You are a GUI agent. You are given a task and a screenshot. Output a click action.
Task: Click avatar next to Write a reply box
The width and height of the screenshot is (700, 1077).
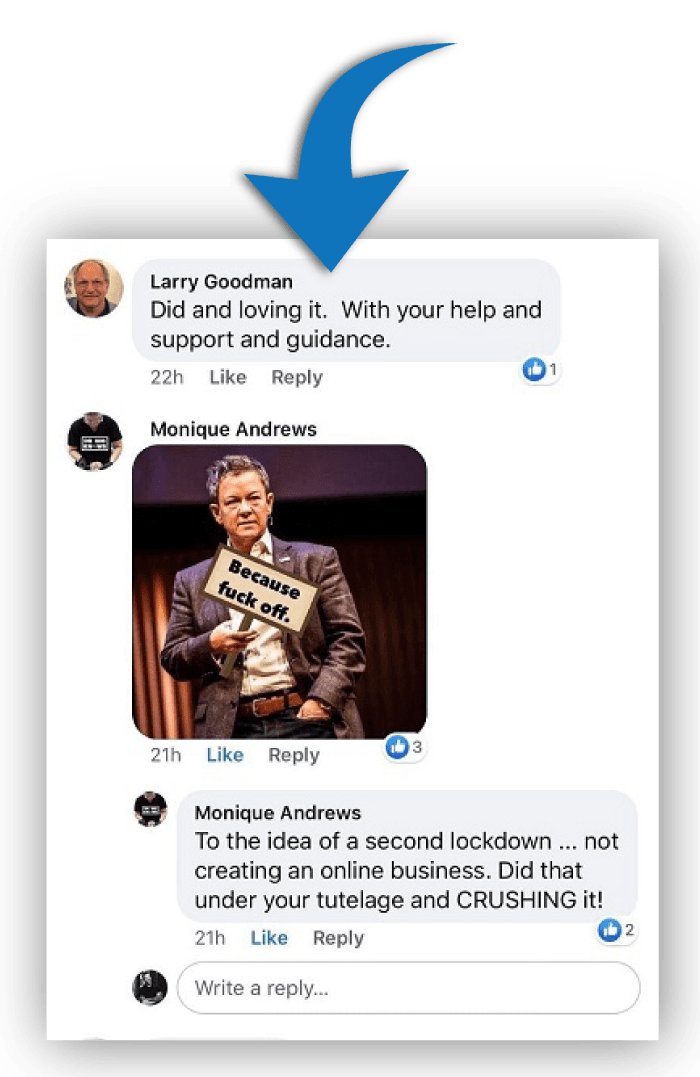pyautogui.click(x=150, y=988)
